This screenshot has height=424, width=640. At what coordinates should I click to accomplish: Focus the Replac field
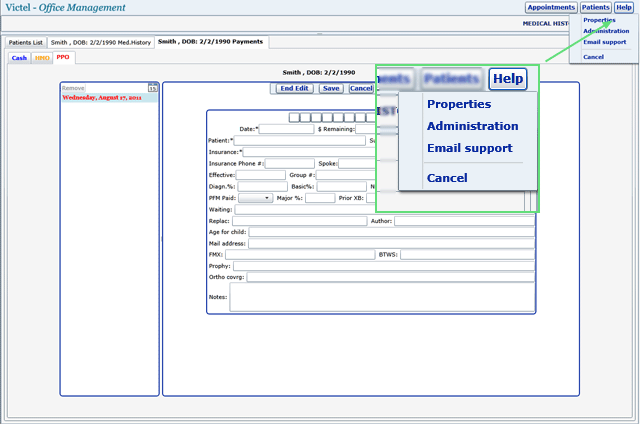point(300,221)
